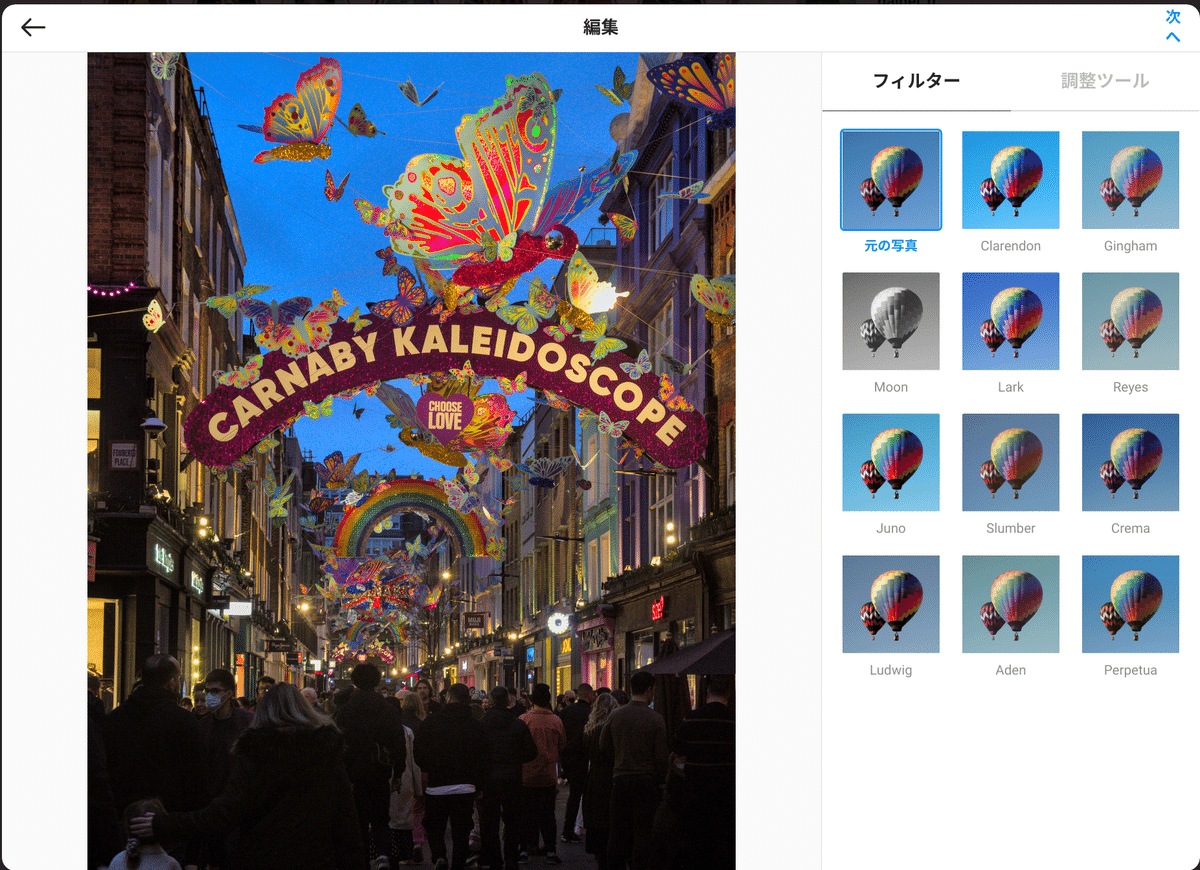Select the 元の写真 original thumbnail
1200x870 pixels.
[891, 180]
